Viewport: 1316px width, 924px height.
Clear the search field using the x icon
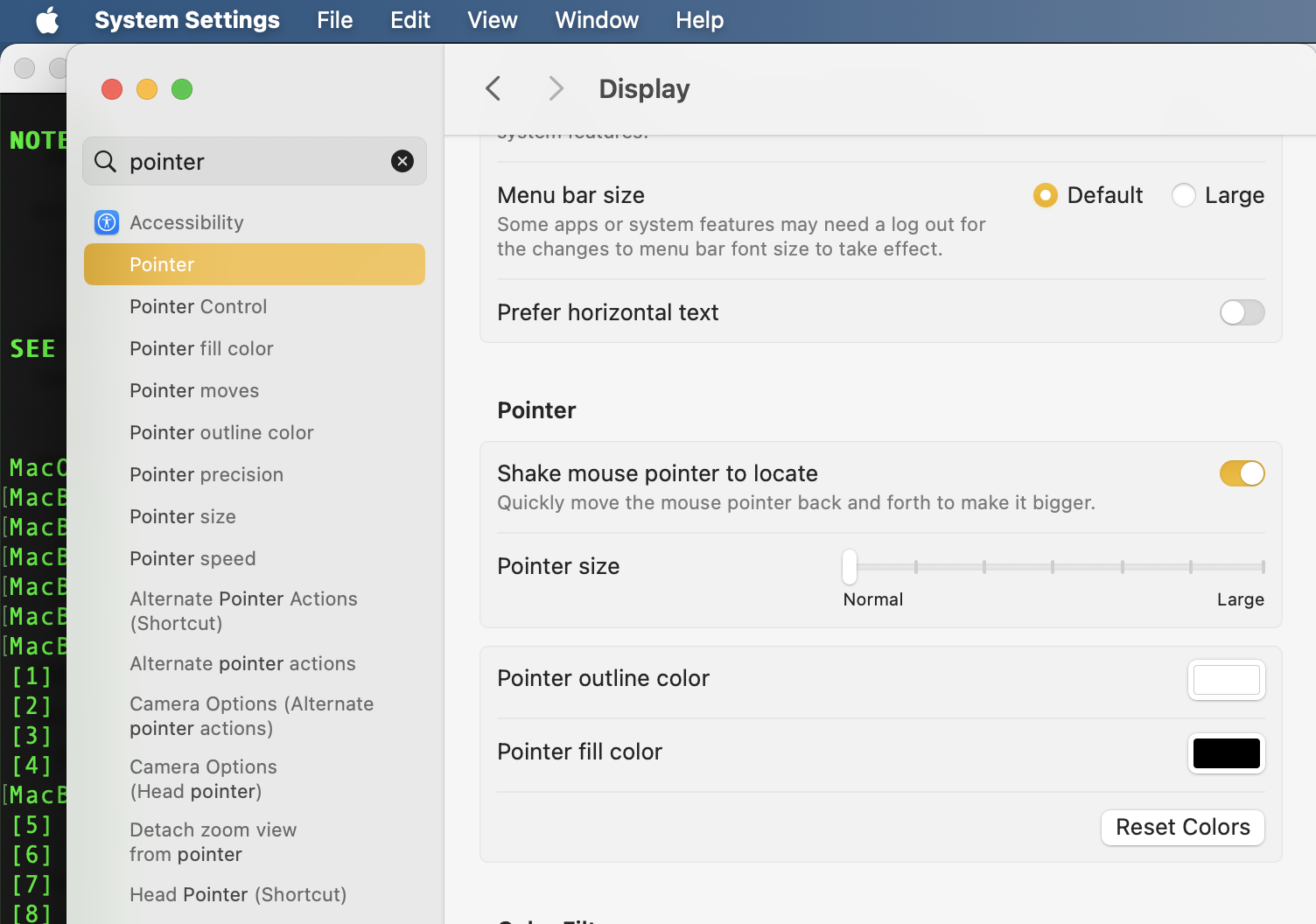(402, 161)
